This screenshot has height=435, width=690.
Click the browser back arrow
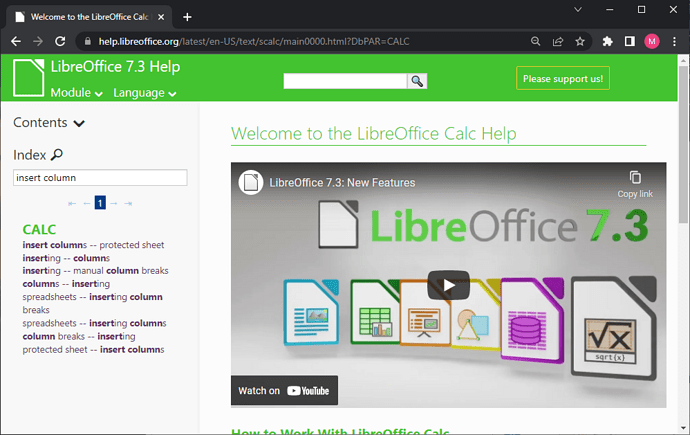pos(16,41)
